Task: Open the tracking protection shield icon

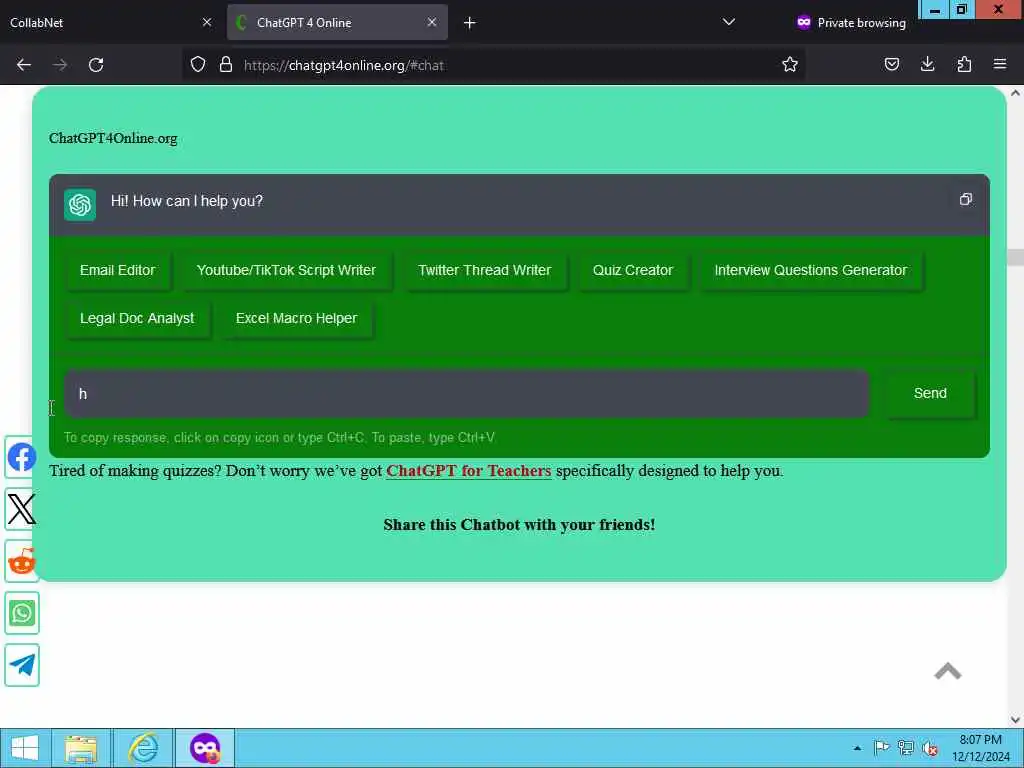Action: [x=198, y=65]
